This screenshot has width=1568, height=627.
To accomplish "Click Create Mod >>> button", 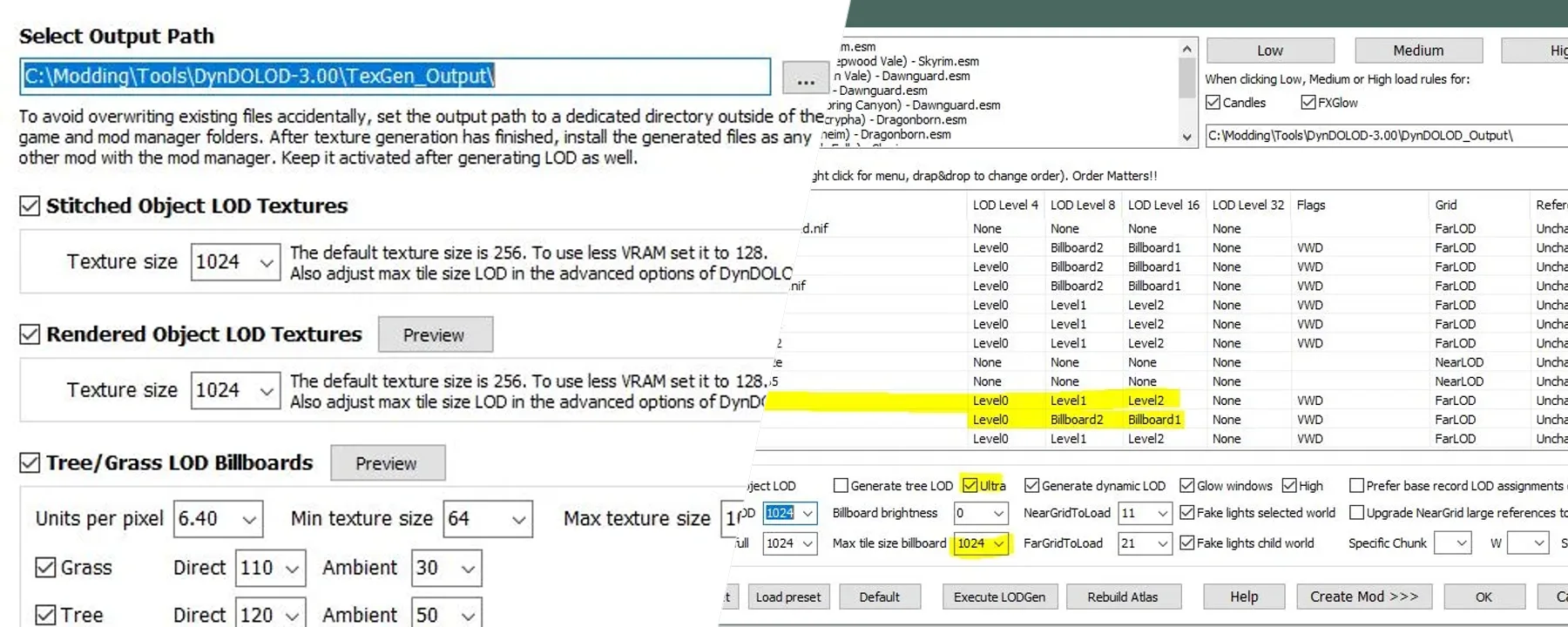I will pos(1364,597).
